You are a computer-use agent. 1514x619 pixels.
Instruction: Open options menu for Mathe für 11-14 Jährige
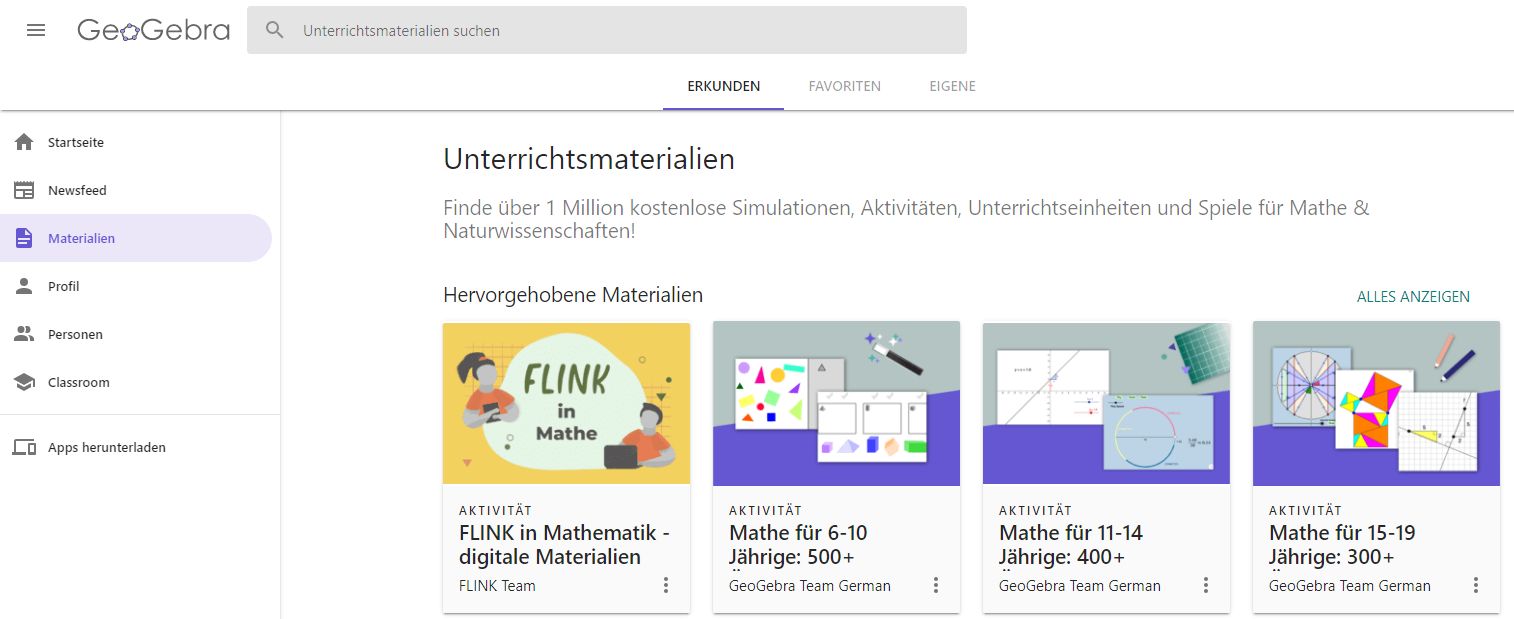click(x=1206, y=585)
